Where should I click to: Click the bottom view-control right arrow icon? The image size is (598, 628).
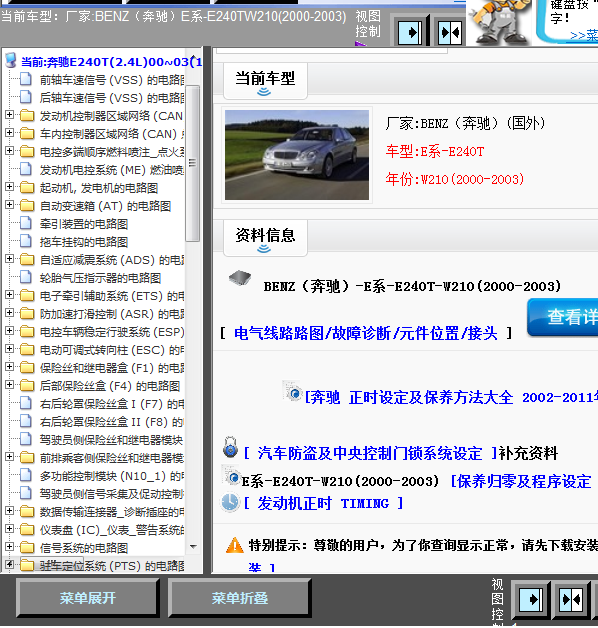[531, 600]
